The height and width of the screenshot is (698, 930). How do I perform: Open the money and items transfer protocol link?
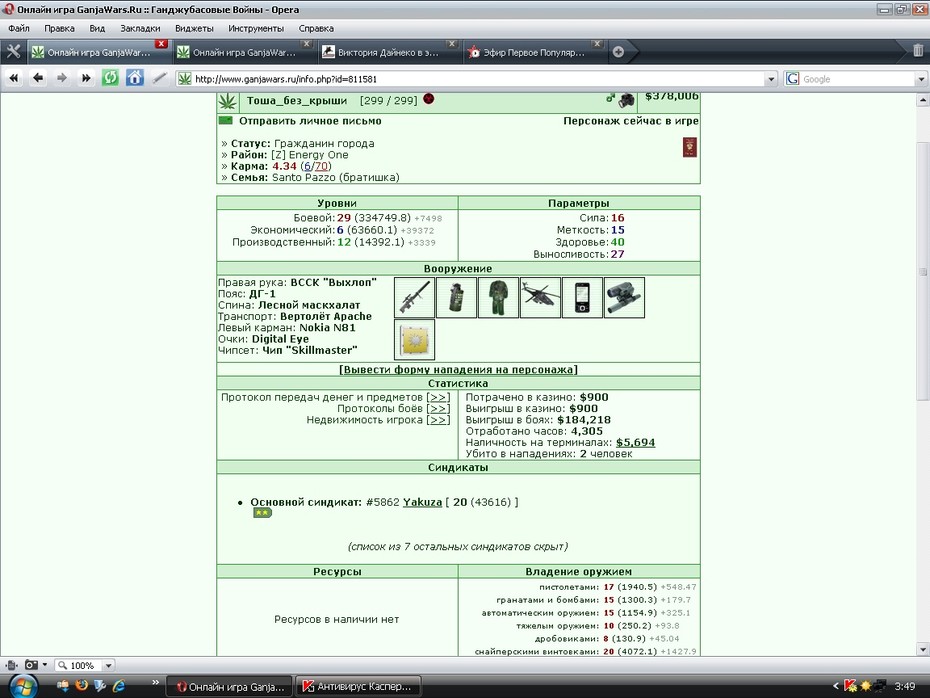point(438,397)
